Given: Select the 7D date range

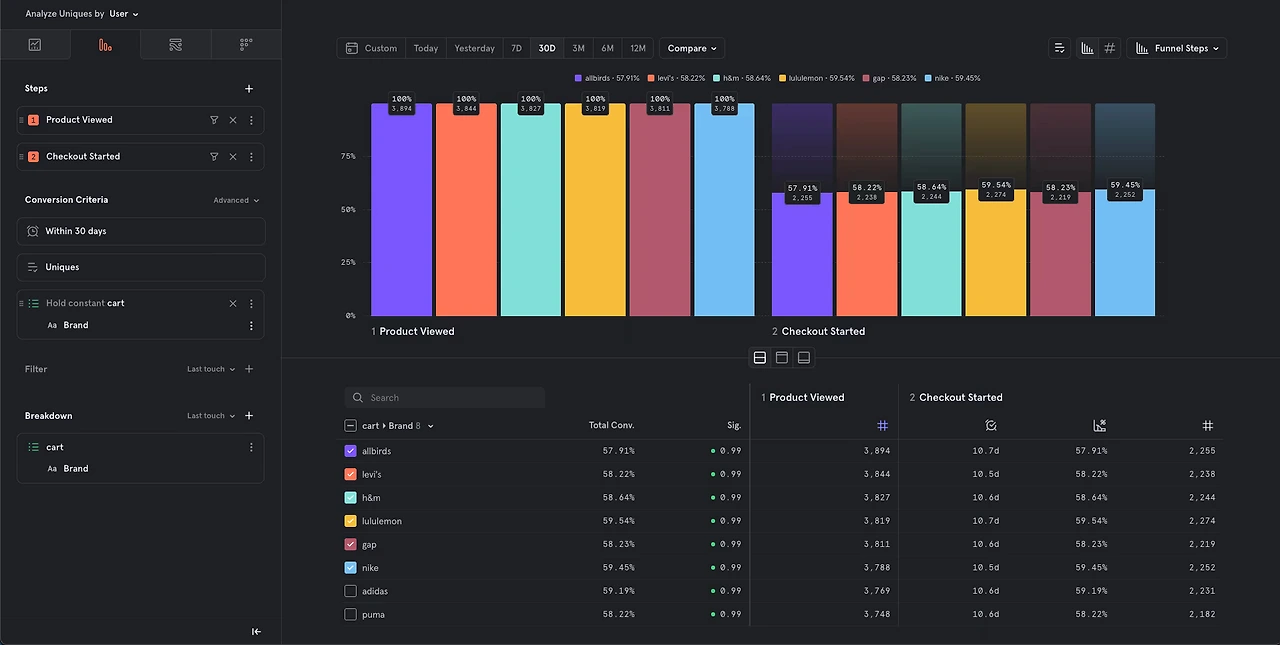Looking at the screenshot, I should pos(517,48).
